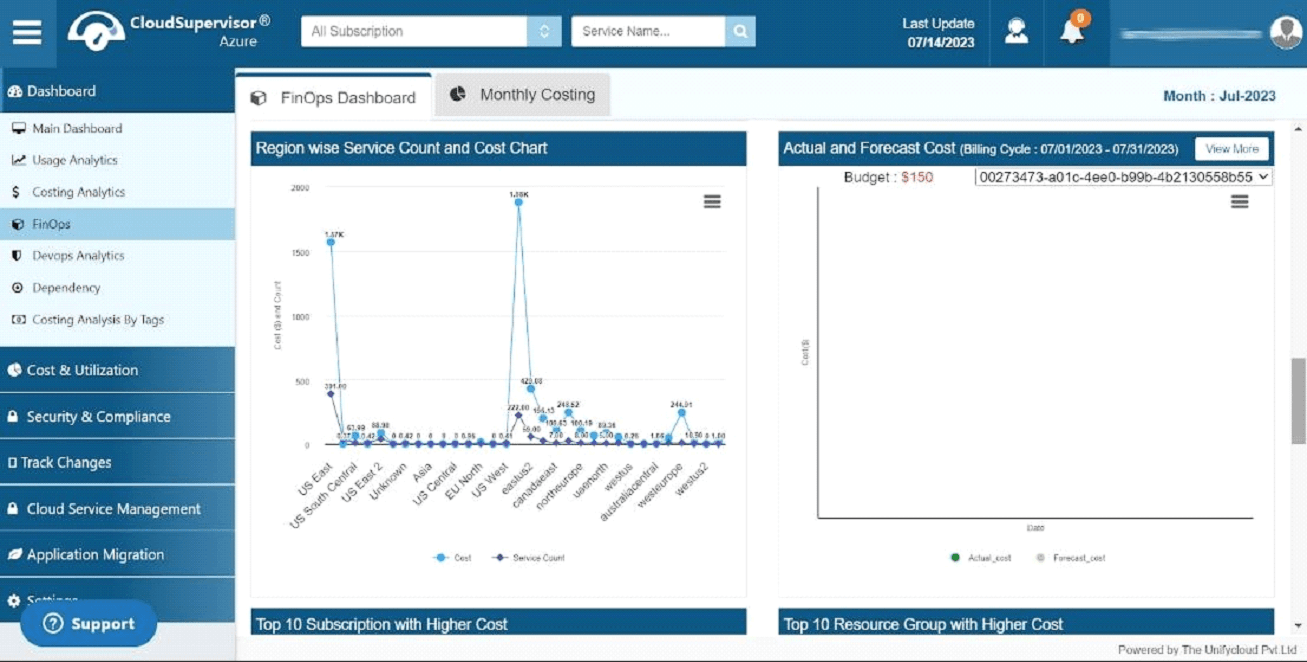This screenshot has width=1307, height=662.
Task: Toggle the Cost legend series
Action: 453,558
